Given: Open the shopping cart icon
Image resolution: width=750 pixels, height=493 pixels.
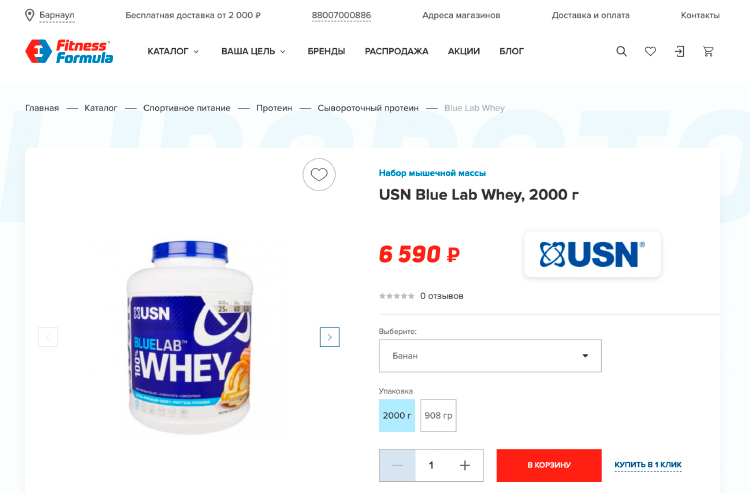Looking at the screenshot, I should pyautogui.click(x=708, y=51).
